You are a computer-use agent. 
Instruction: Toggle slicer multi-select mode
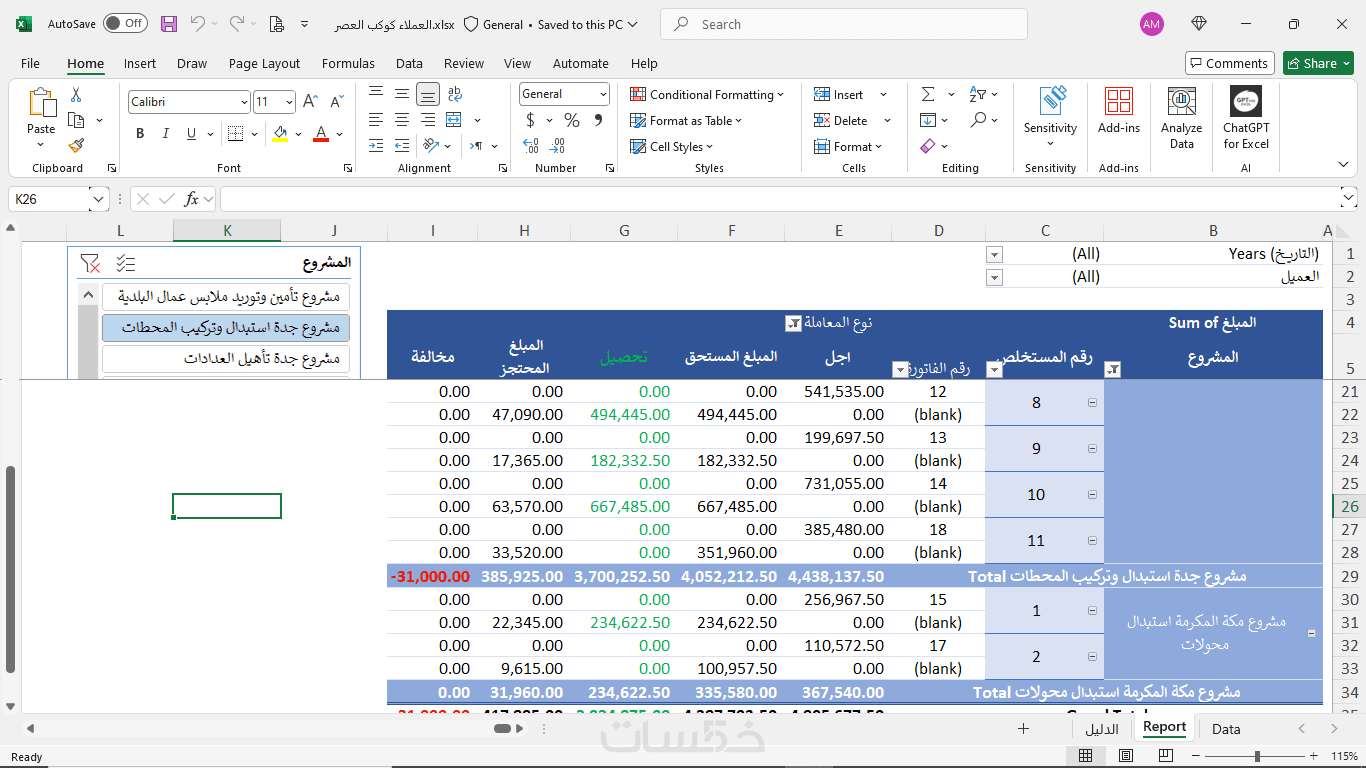click(125, 263)
